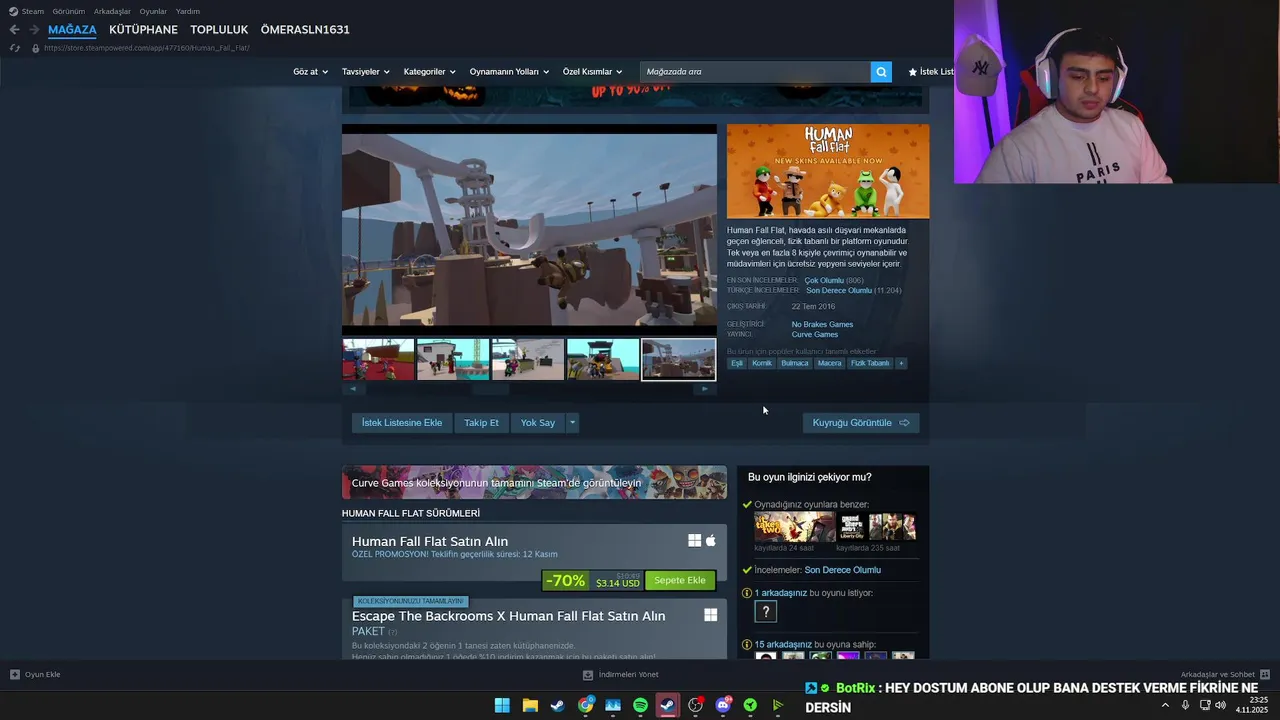Expand the Kategoriler dropdown
Image resolution: width=1280 pixels, height=720 pixels.
point(429,72)
